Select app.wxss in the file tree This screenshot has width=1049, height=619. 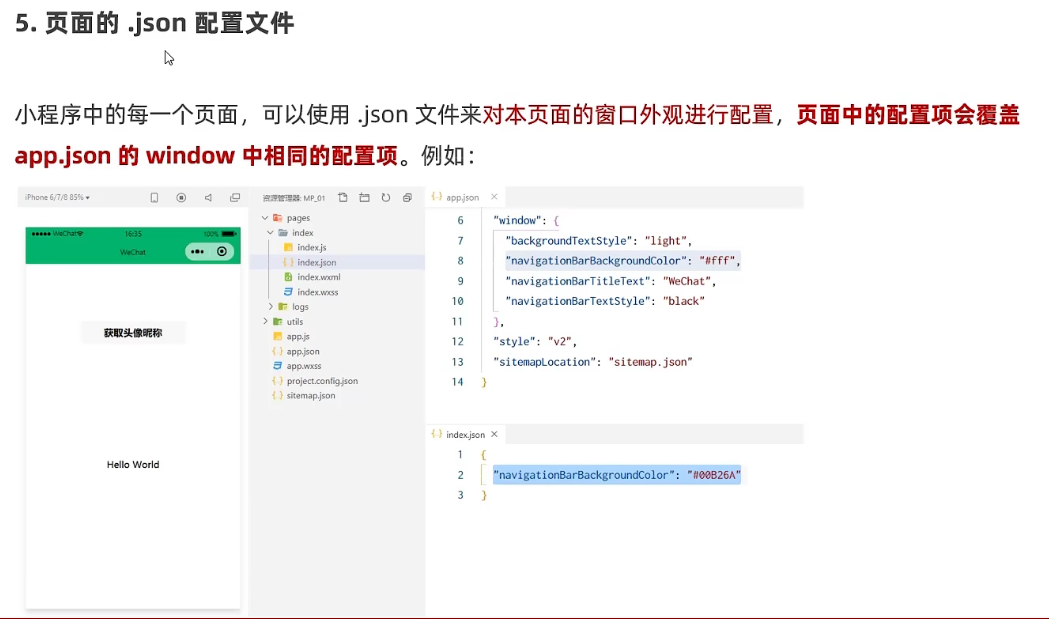point(304,366)
